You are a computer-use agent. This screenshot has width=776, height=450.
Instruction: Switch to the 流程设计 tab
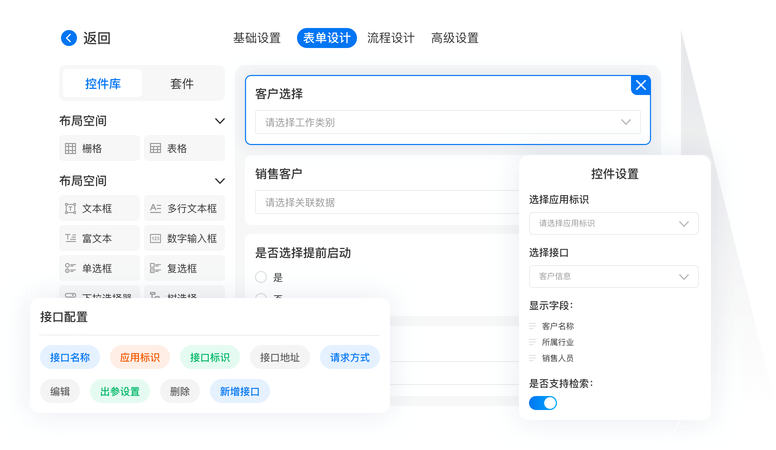click(390, 38)
